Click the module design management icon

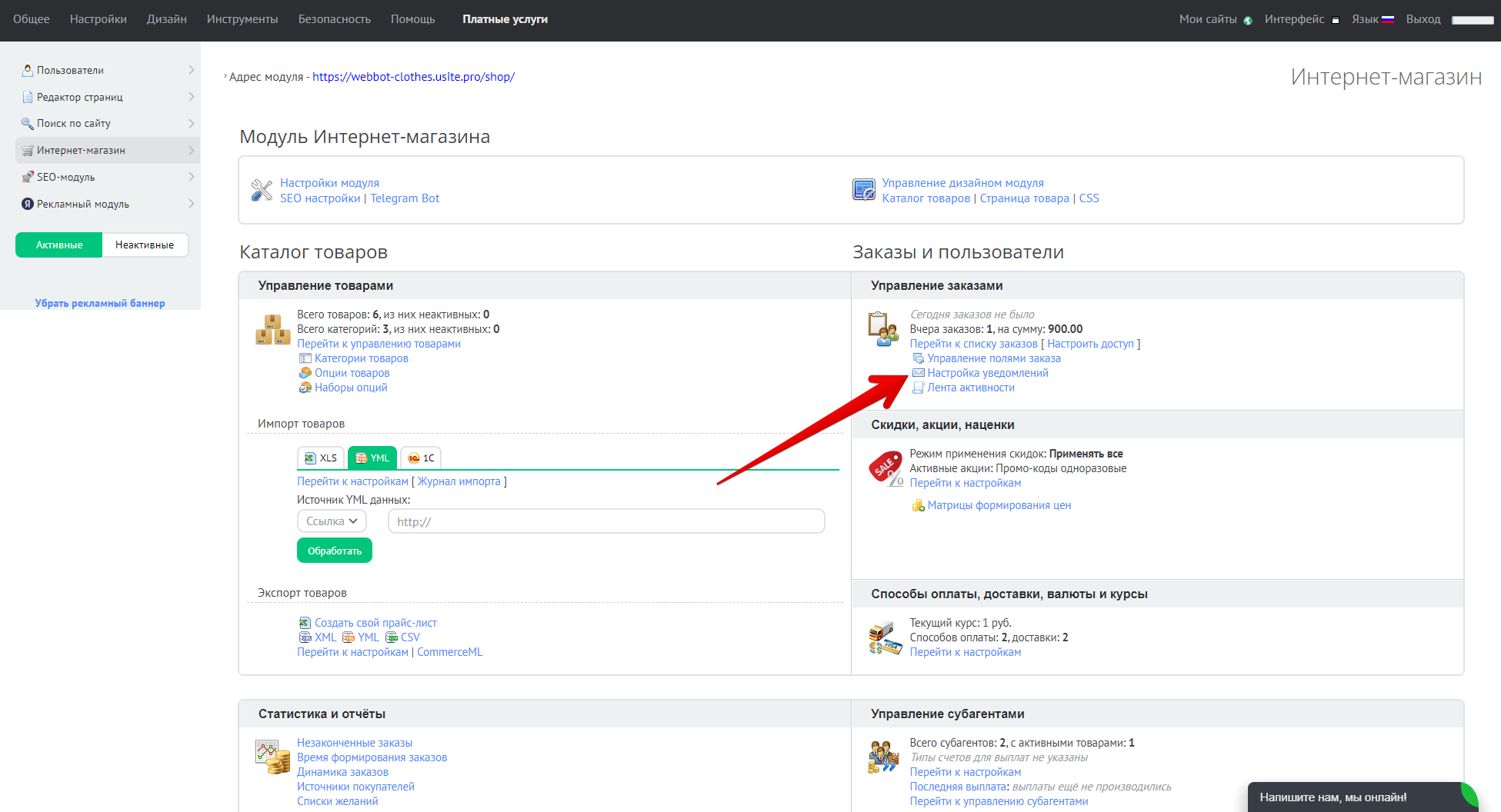pyautogui.click(x=863, y=190)
